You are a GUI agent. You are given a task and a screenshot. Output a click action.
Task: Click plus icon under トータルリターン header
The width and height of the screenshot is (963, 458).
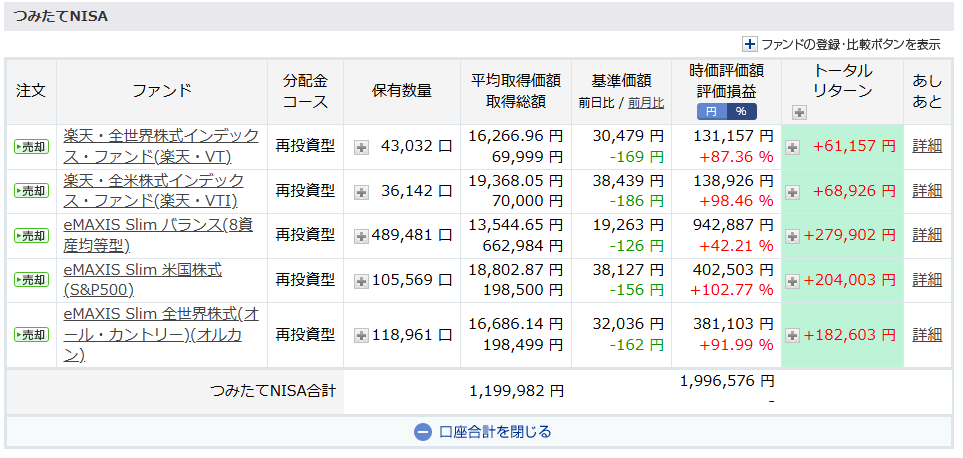point(798,113)
